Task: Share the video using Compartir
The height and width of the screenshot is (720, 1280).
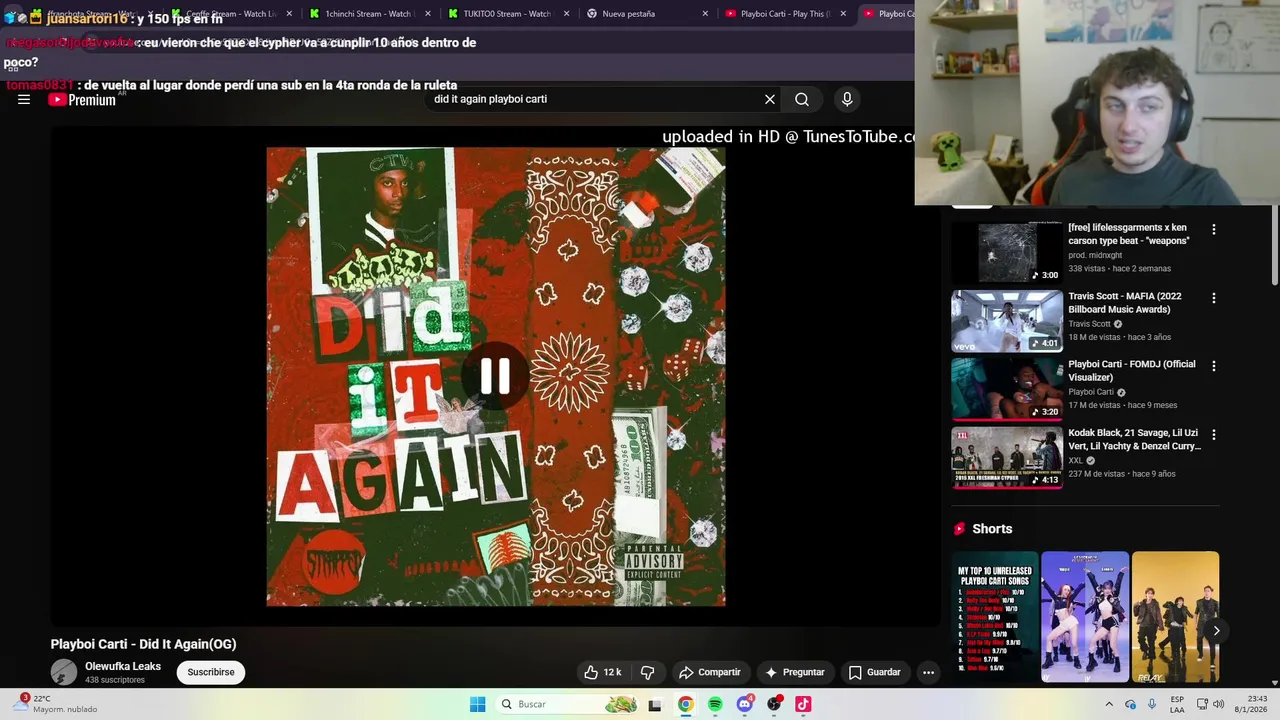Action: click(x=709, y=672)
